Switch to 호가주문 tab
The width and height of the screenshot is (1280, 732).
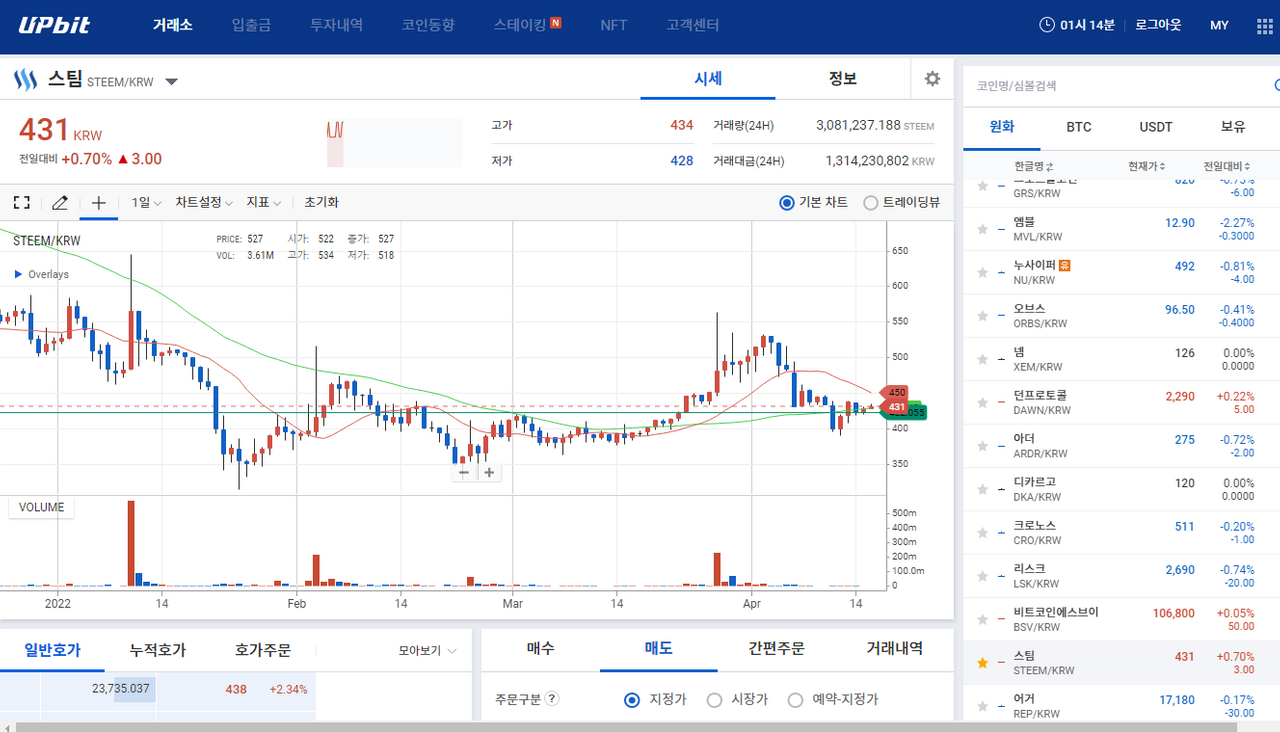tap(262, 650)
